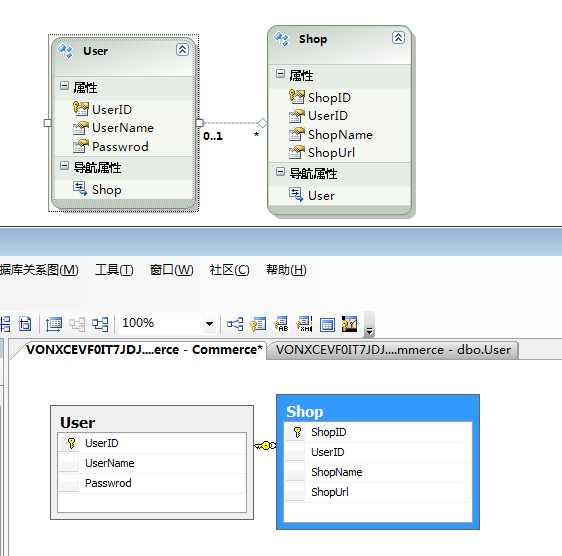Viewport: 562px width, 556px height.
Task: Open the 社区(C) menu
Action: tap(229, 270)
